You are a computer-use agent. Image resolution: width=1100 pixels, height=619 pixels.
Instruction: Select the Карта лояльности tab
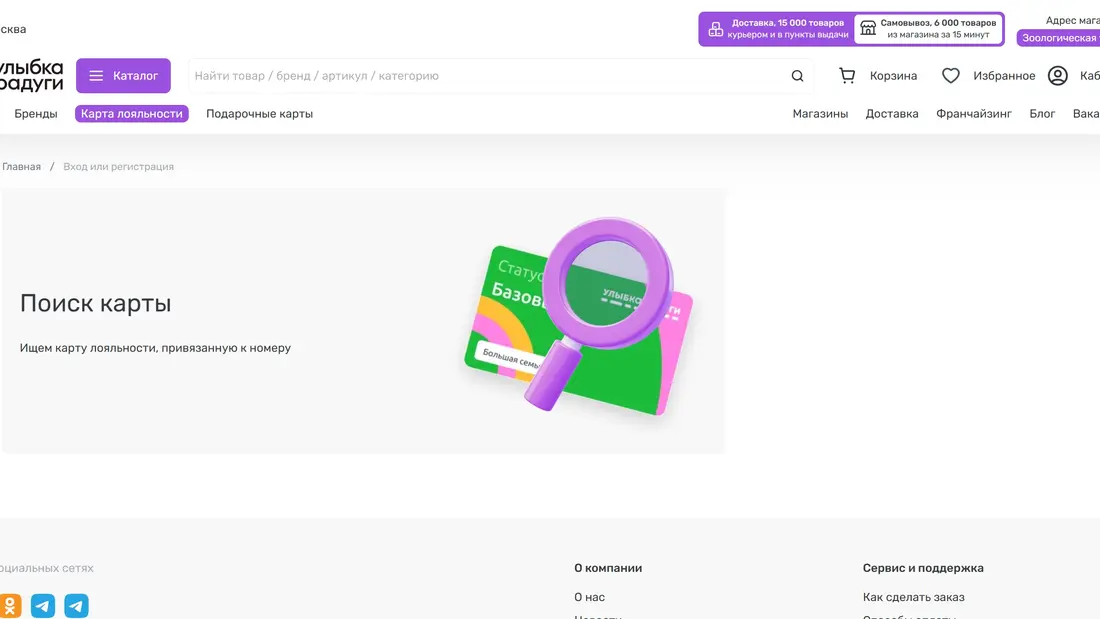pos(132,114)
